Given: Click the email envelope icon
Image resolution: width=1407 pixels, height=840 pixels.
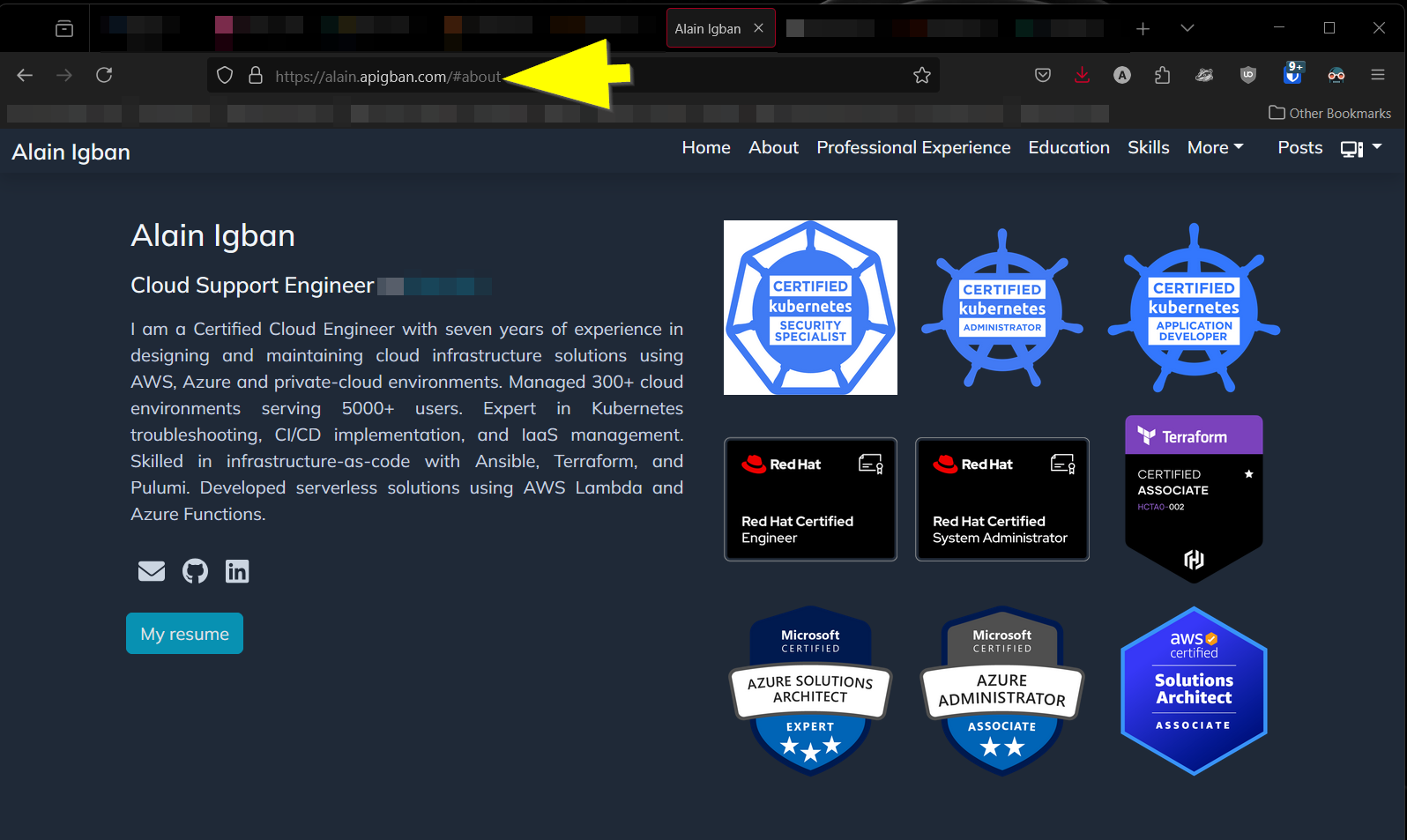Looking at the screenshot, I should click(152, 571).
